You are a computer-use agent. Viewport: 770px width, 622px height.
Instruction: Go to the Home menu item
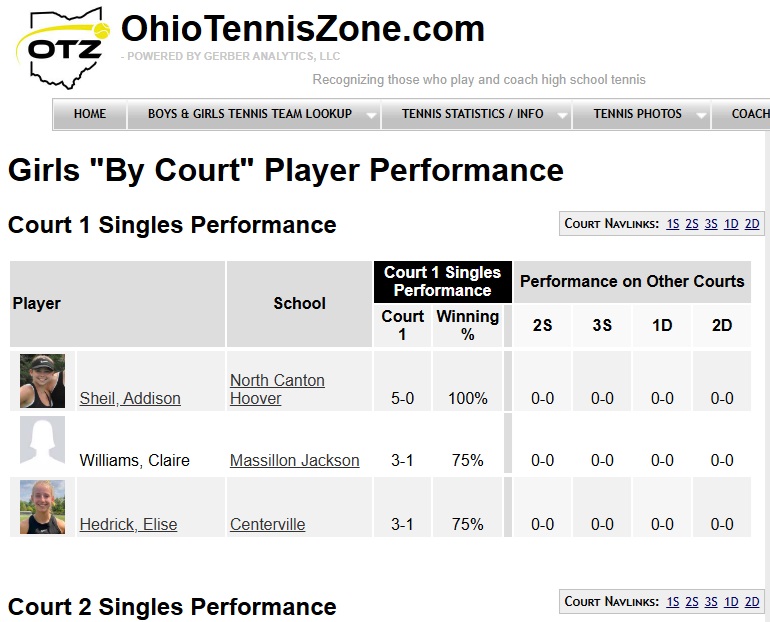coord(90,114)
